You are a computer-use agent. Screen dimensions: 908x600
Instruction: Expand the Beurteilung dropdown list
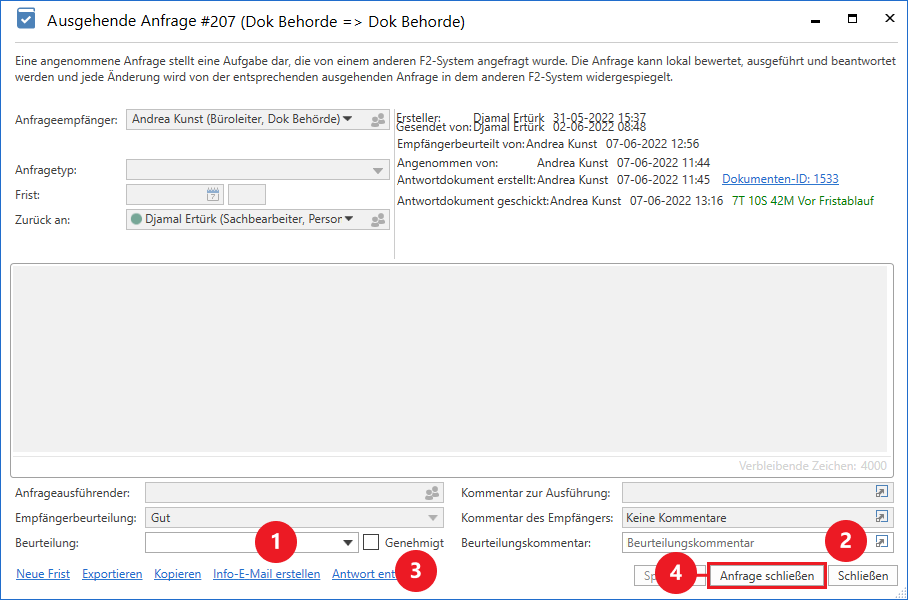tap(348, 543)
